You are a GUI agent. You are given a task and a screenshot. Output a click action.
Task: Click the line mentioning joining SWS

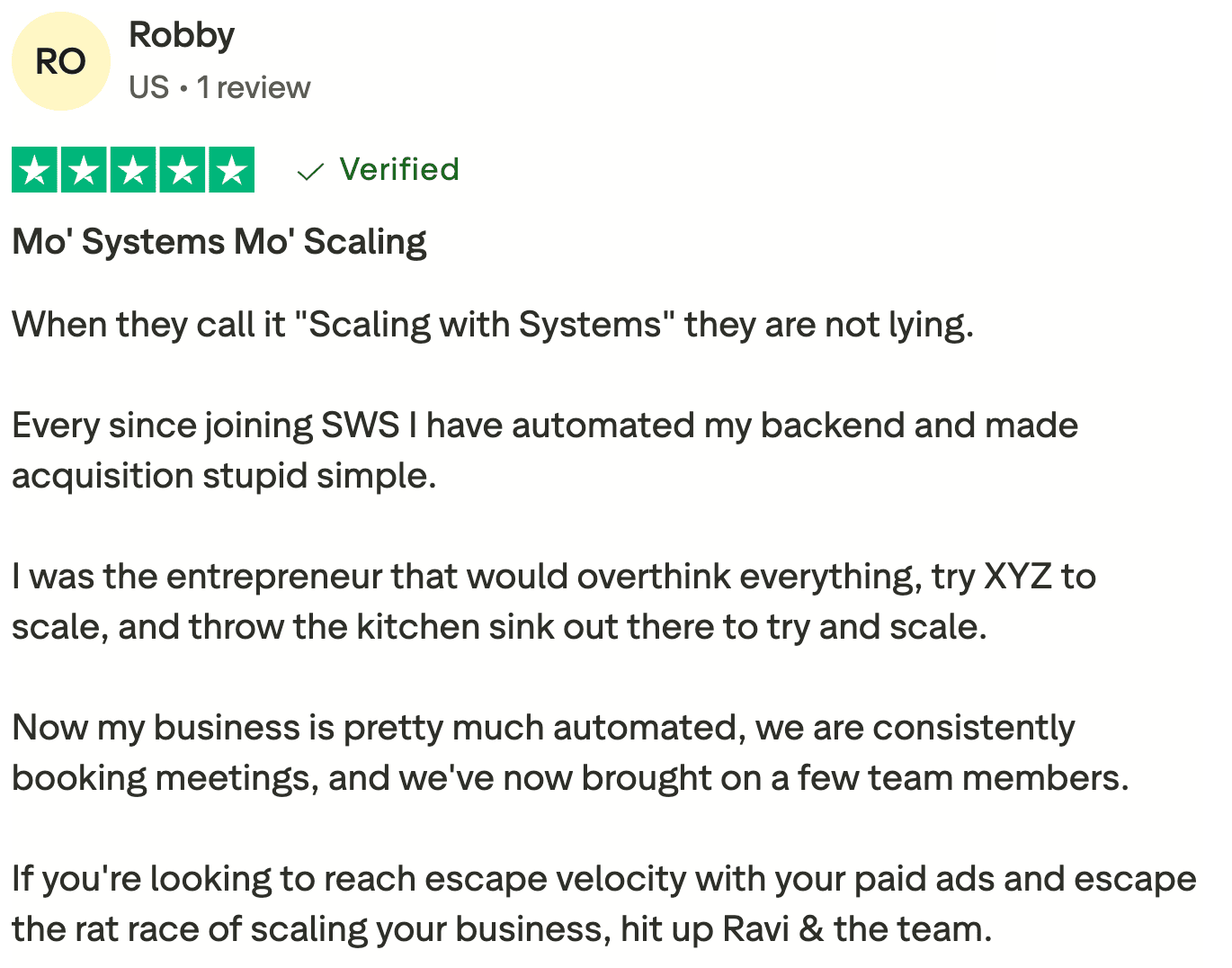tap(545, 426)
